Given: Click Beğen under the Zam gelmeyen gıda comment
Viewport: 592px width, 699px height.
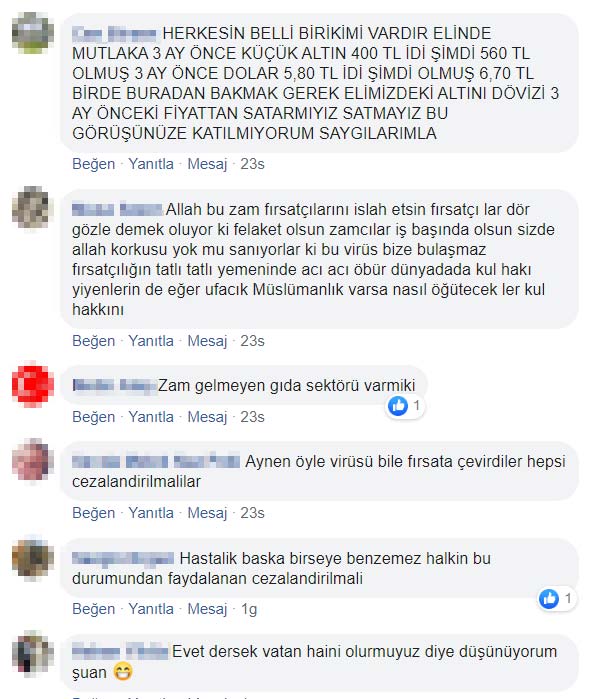Looking at the screenshot, I should (x=94, y=417).
